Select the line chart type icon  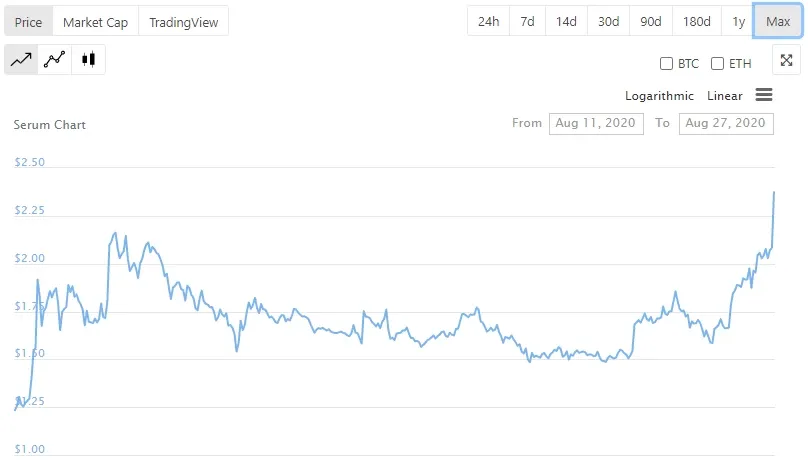[21, 60]
